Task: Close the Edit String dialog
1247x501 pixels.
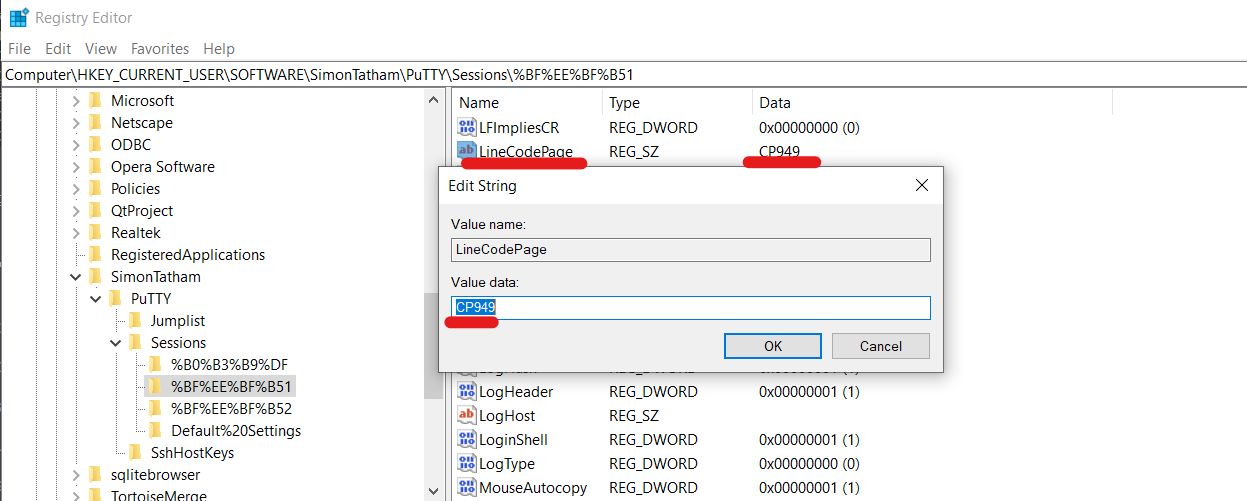Action: click(922, 186)
